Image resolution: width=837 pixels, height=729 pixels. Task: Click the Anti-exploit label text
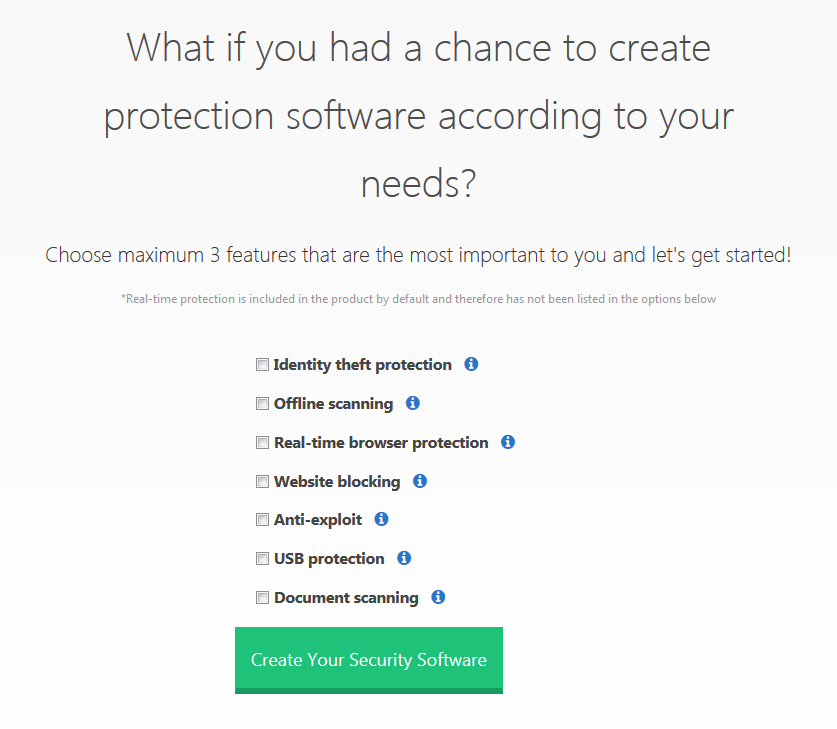[x=318, y=520]
